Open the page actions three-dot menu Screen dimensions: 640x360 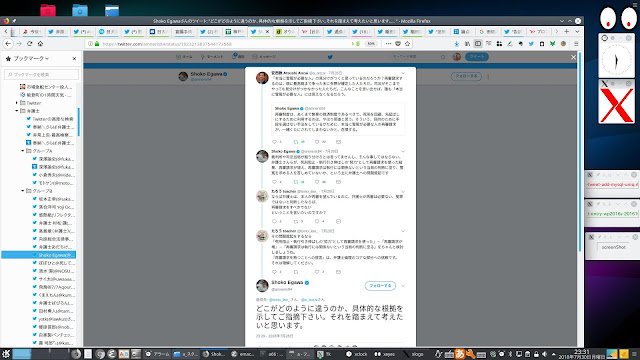click(388, 43)
